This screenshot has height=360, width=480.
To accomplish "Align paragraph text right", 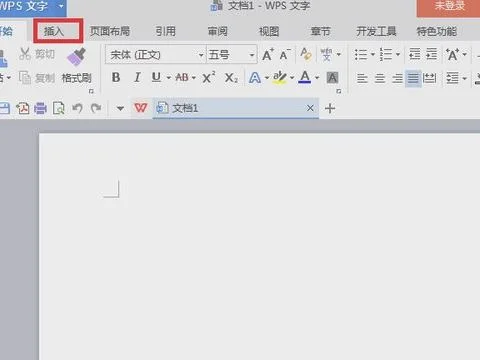I will pos(397,79).
